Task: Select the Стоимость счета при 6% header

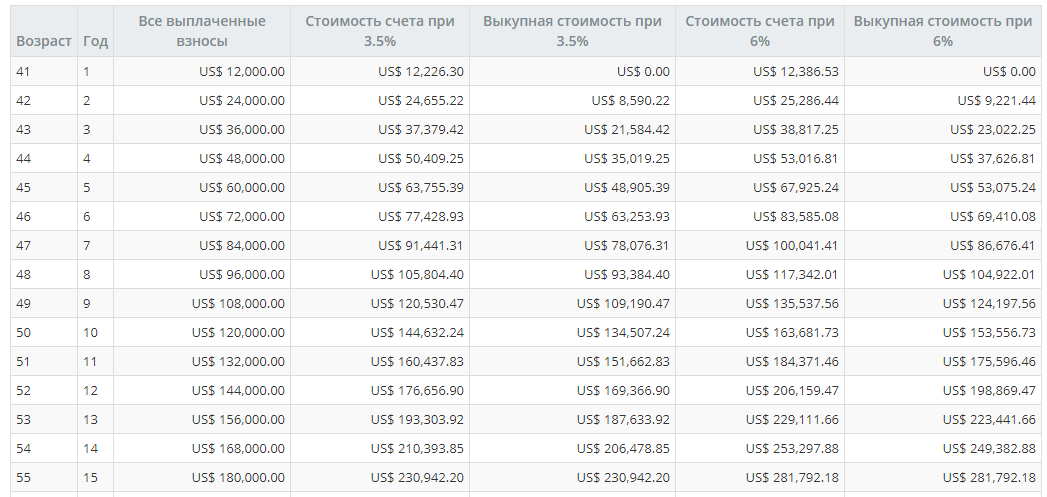Action: click(760, 31)
